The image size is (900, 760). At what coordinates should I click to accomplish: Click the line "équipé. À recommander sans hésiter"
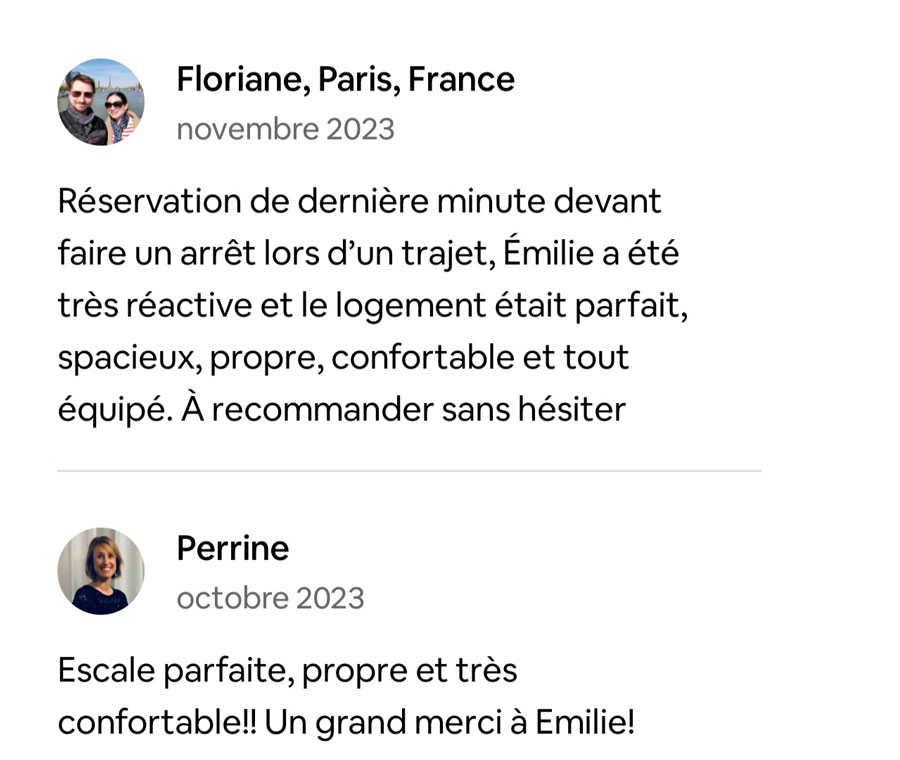pyautogui.click(x=342, y=409)
